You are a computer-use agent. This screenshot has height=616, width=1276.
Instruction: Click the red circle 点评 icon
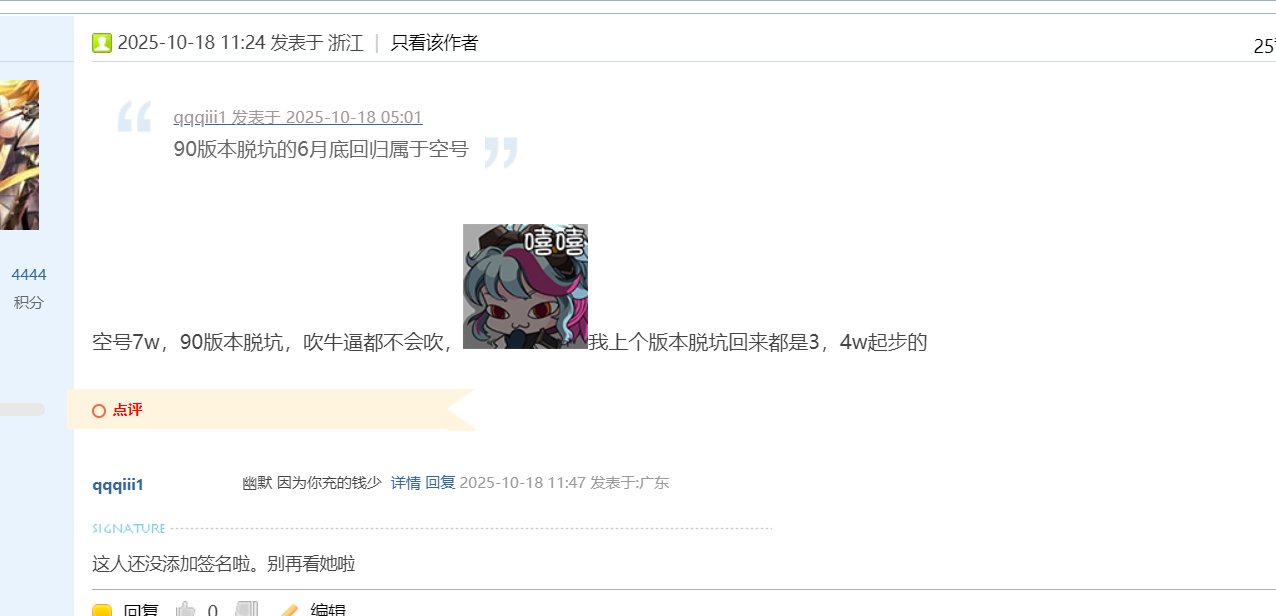(x=98, y=410)
